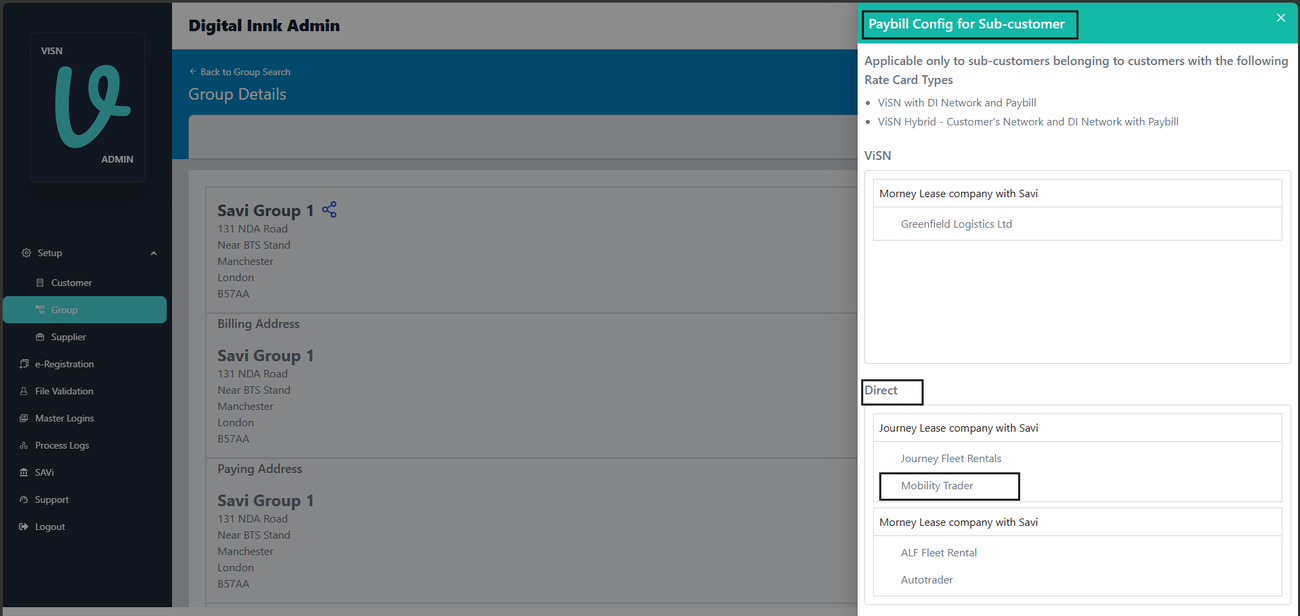The width and height of the screenshot is (1300, 616).
Task: Click the ViSN Admin logo
Action: [87, 107]
